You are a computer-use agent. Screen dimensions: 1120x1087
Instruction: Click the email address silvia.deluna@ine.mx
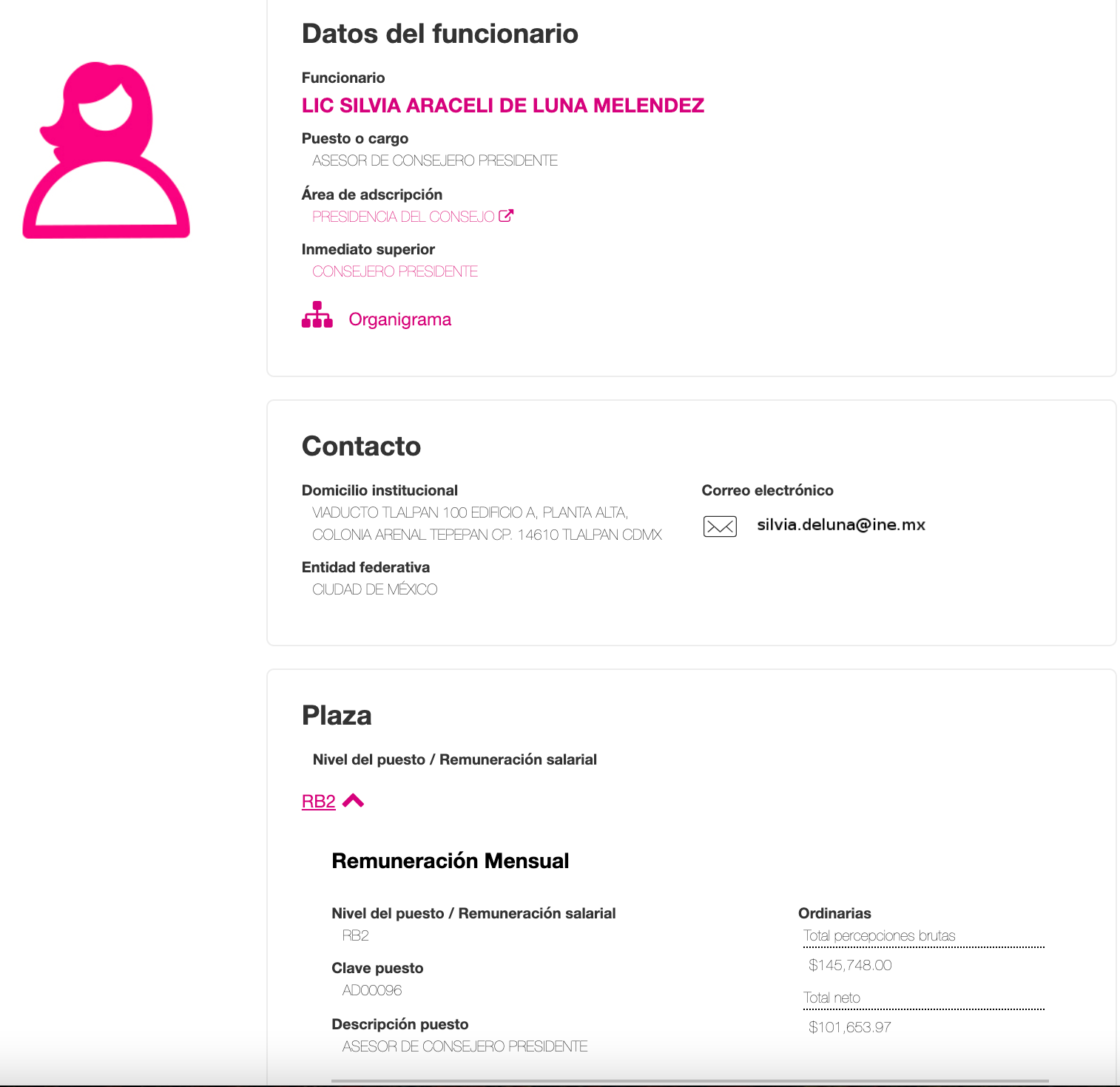pos(840,525)
